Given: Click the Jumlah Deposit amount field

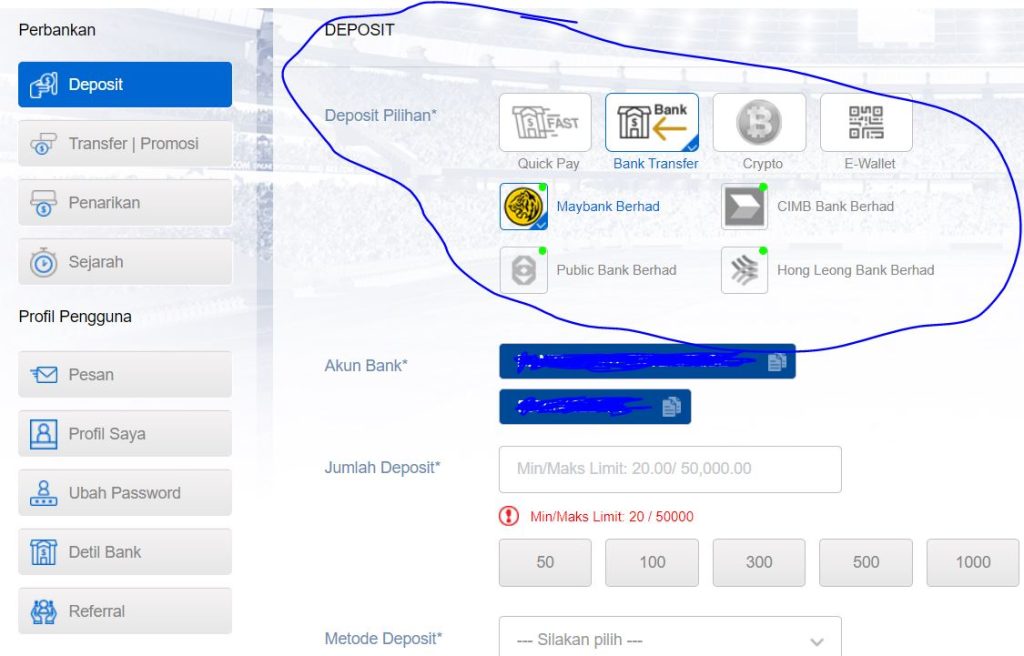Looking at the screenshot, I should (x=669, y=469).
